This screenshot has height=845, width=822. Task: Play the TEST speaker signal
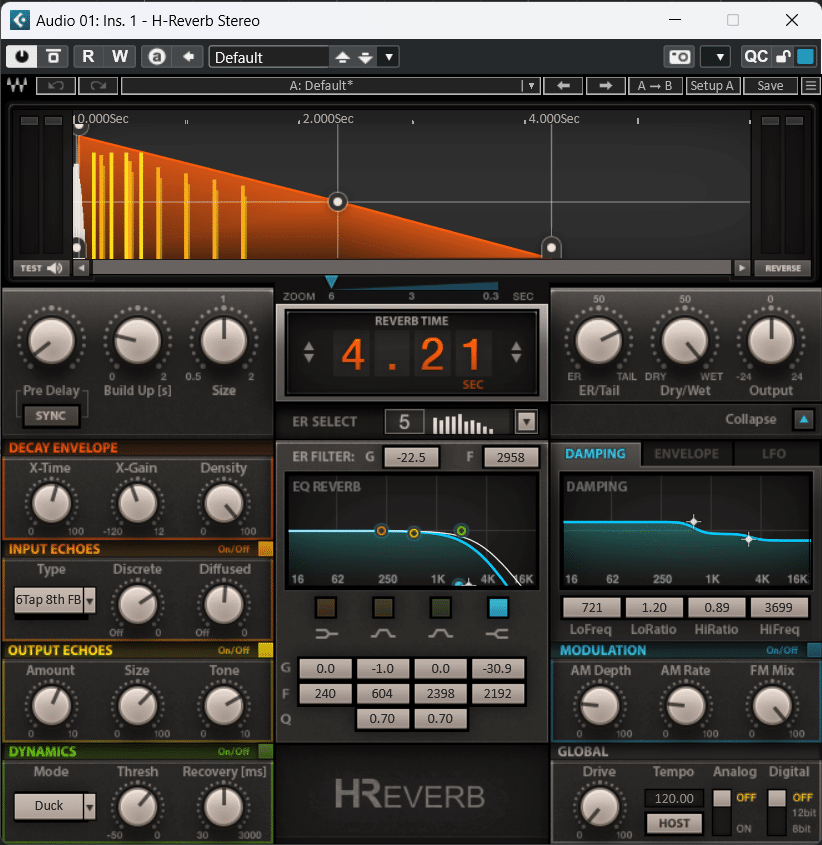click(x=42, y=268)
